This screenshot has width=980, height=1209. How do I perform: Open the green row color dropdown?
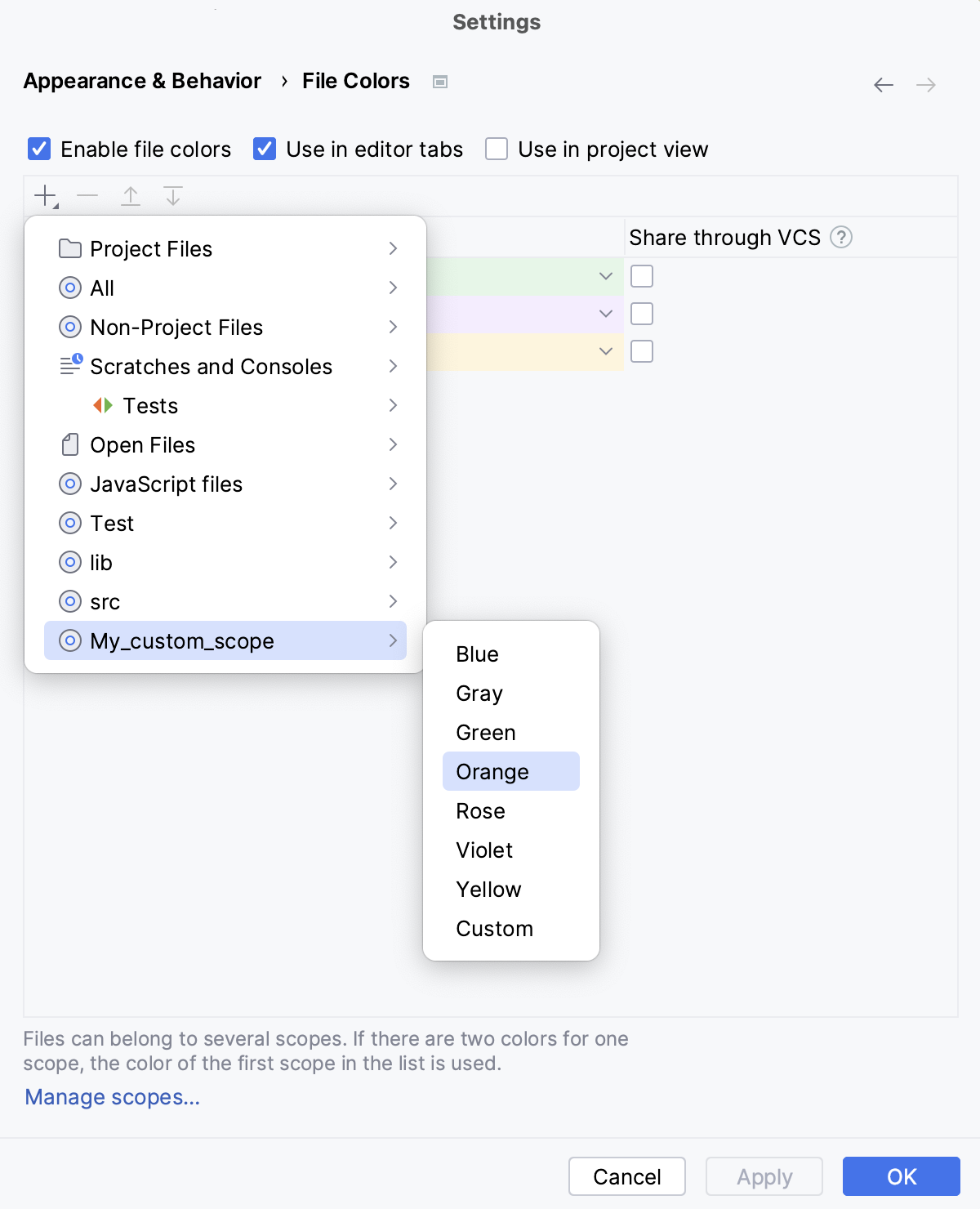(606, 276)
